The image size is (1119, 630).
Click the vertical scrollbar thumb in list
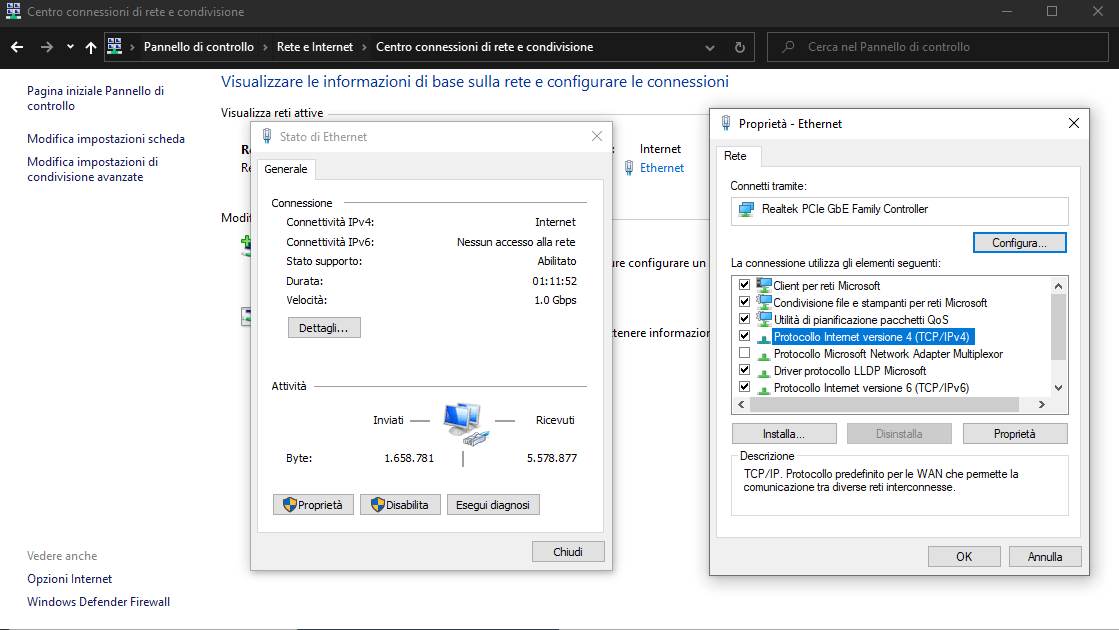[x=1058, y=327]
